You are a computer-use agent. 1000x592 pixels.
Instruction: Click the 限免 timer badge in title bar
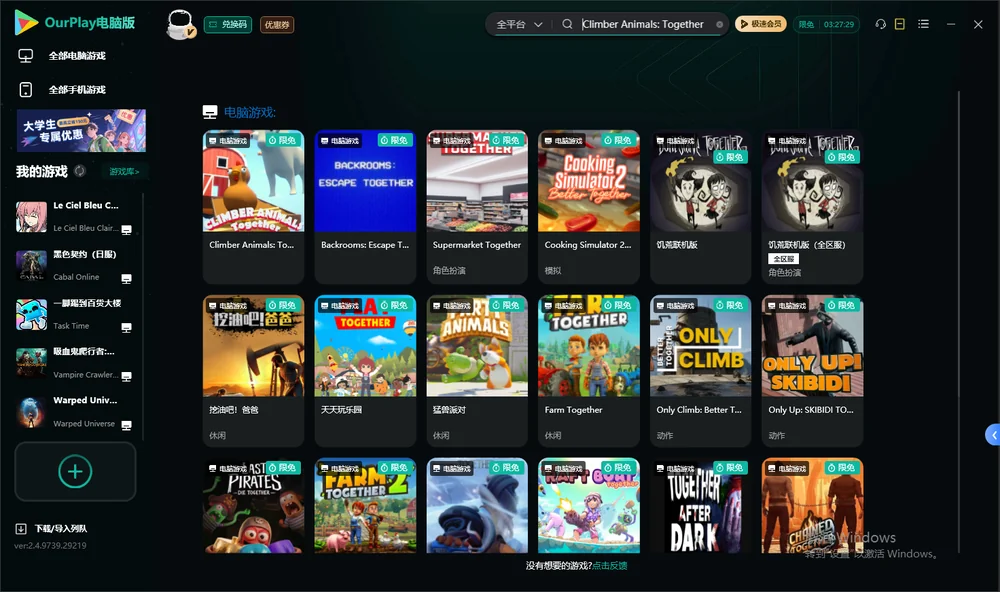tap(826, 24)
